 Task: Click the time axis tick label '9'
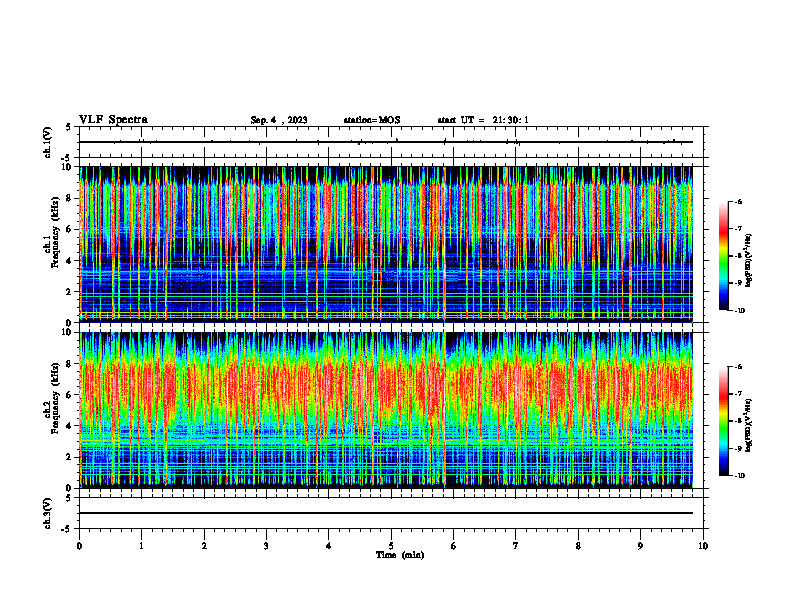[x=640, y=546]
